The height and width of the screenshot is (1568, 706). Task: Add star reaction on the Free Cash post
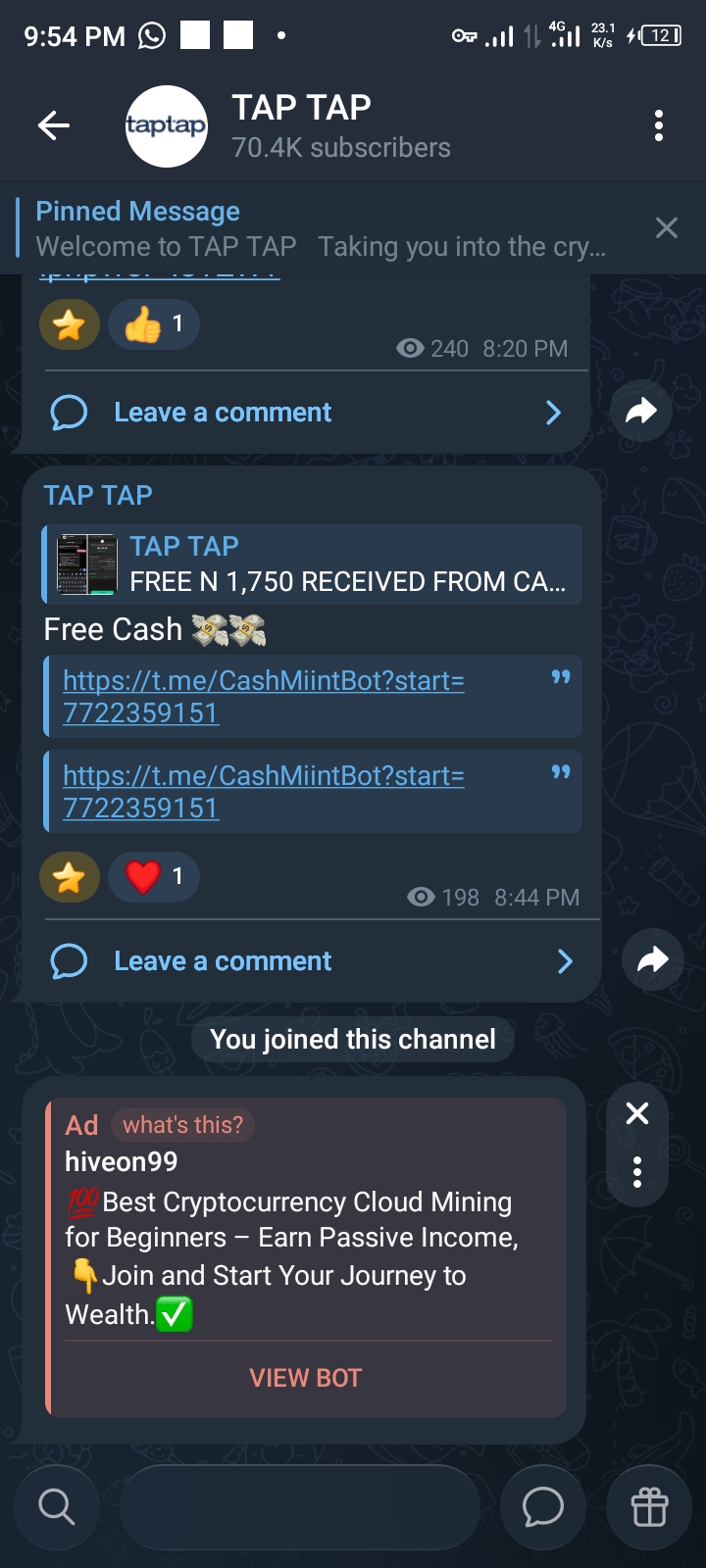click(x=70, y=876)
